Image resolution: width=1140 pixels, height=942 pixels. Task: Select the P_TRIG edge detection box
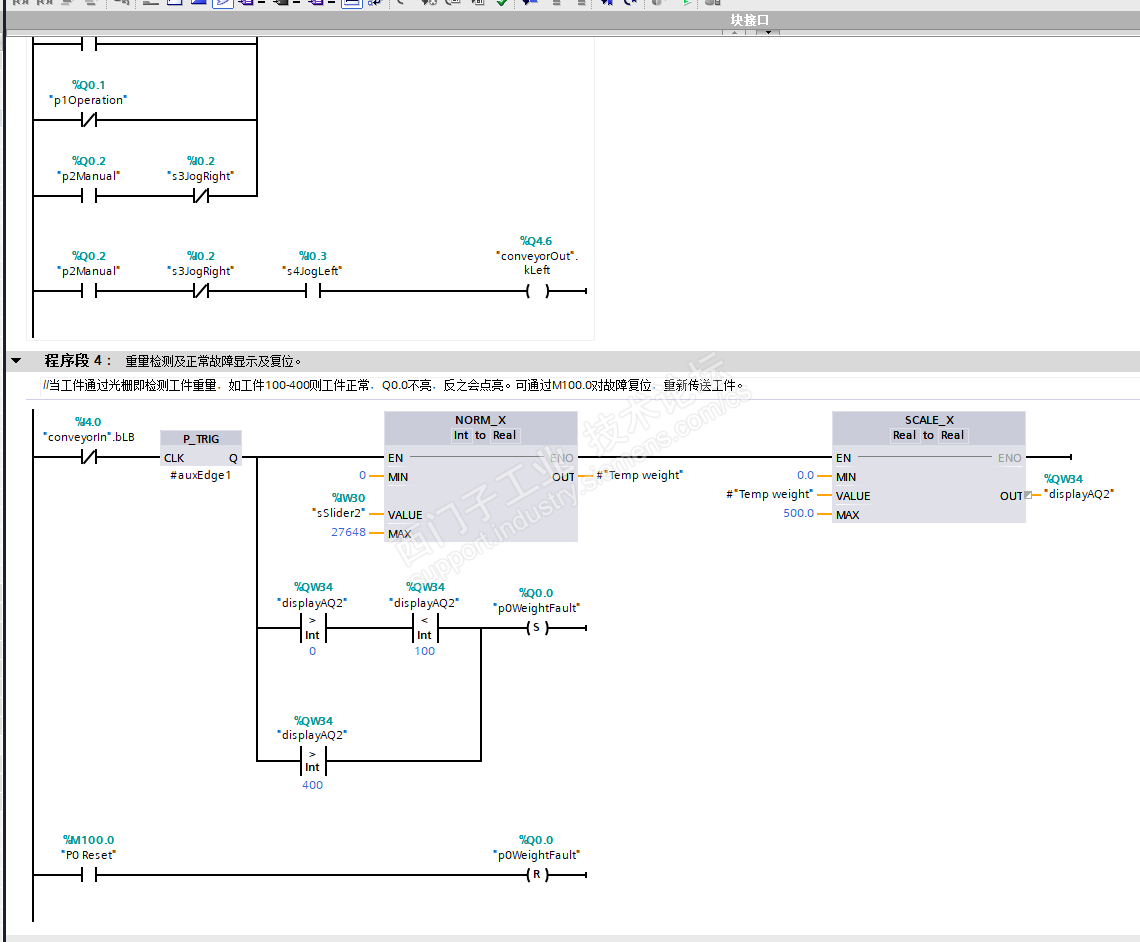tap(201, 448)
